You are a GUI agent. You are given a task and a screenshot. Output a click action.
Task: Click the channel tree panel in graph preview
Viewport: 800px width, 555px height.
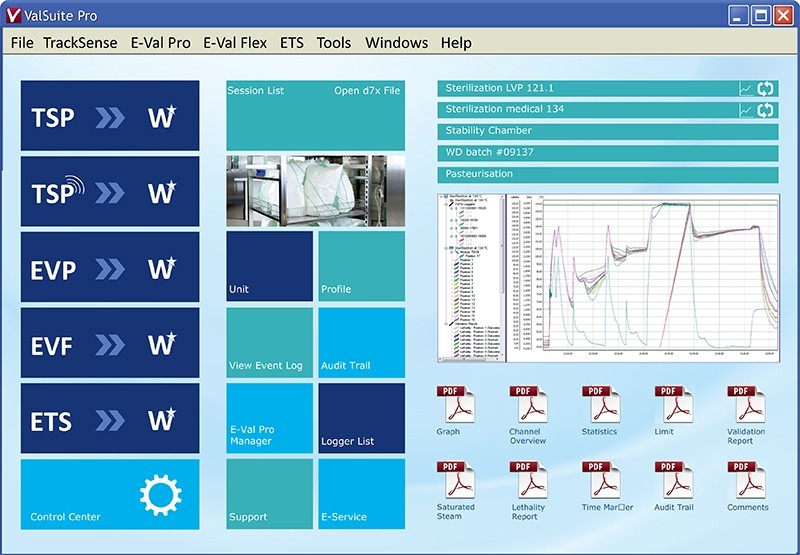471,278
